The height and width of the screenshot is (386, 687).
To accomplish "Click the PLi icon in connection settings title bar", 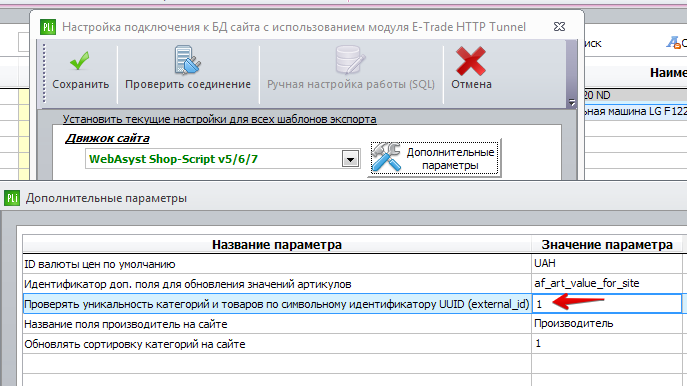I will [48, 27].
